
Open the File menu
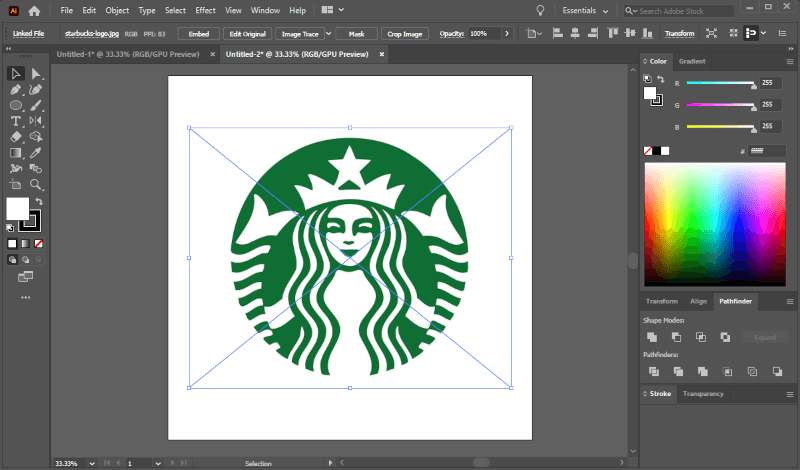[x=66, y=10]
